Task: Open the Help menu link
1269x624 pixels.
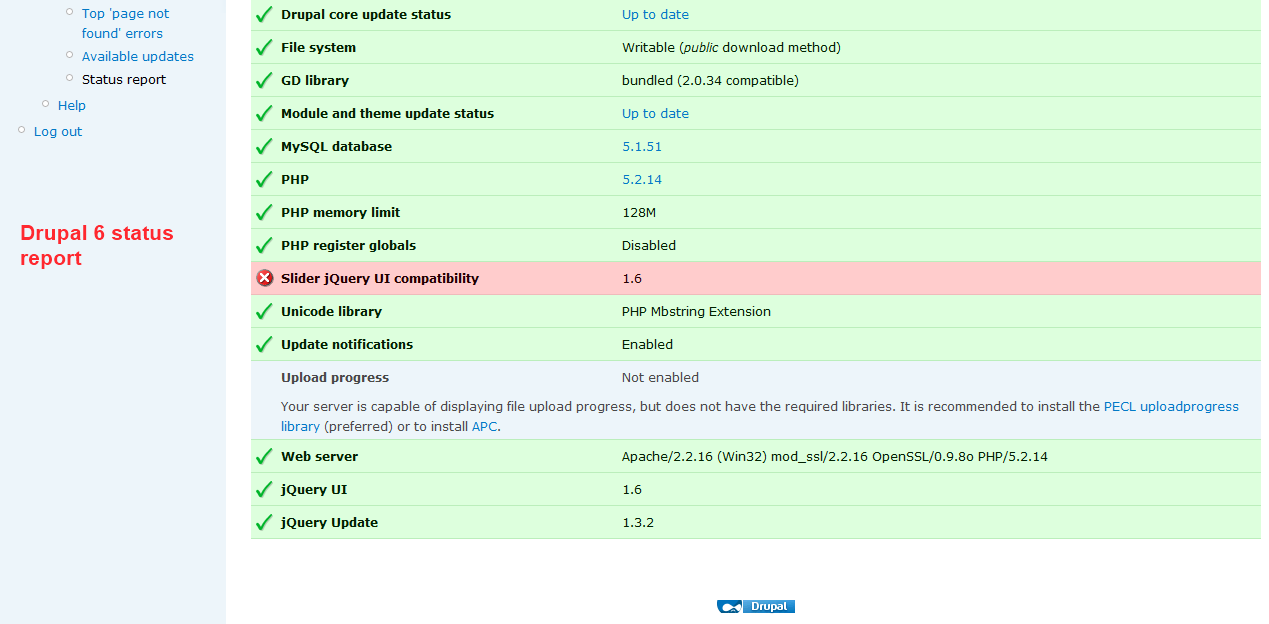Action: click(x=72, y=106)
